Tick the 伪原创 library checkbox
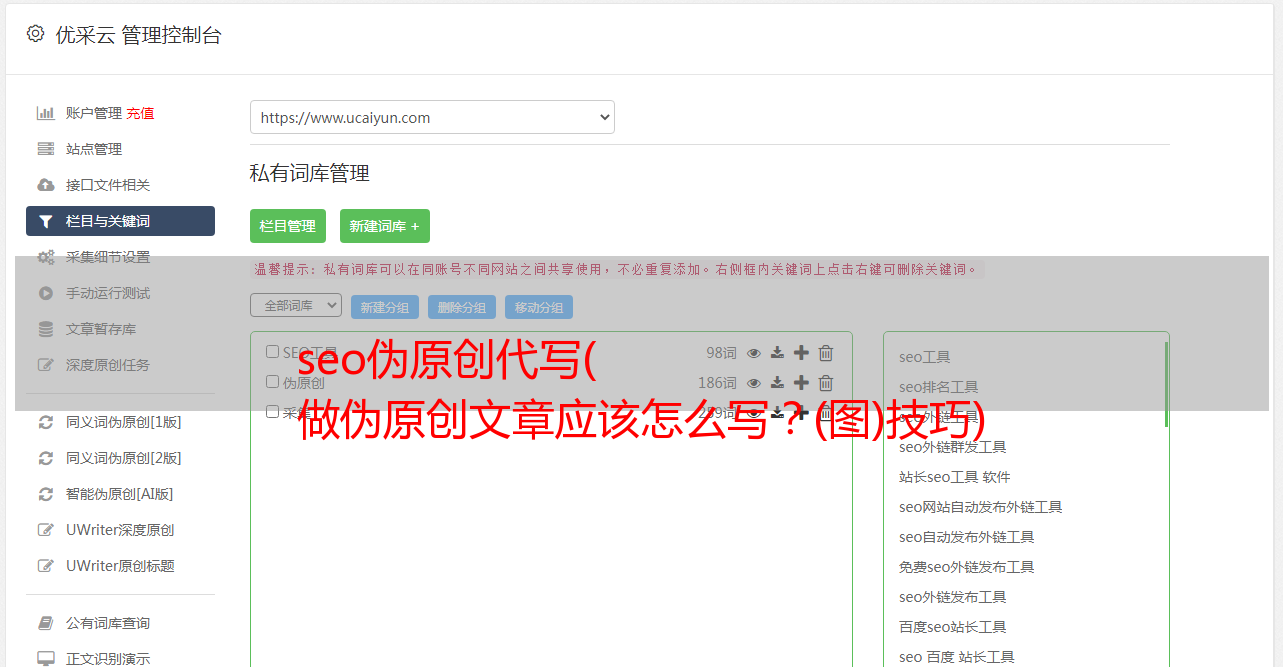This screenshot has width=1283, height=667. point(272,382)
